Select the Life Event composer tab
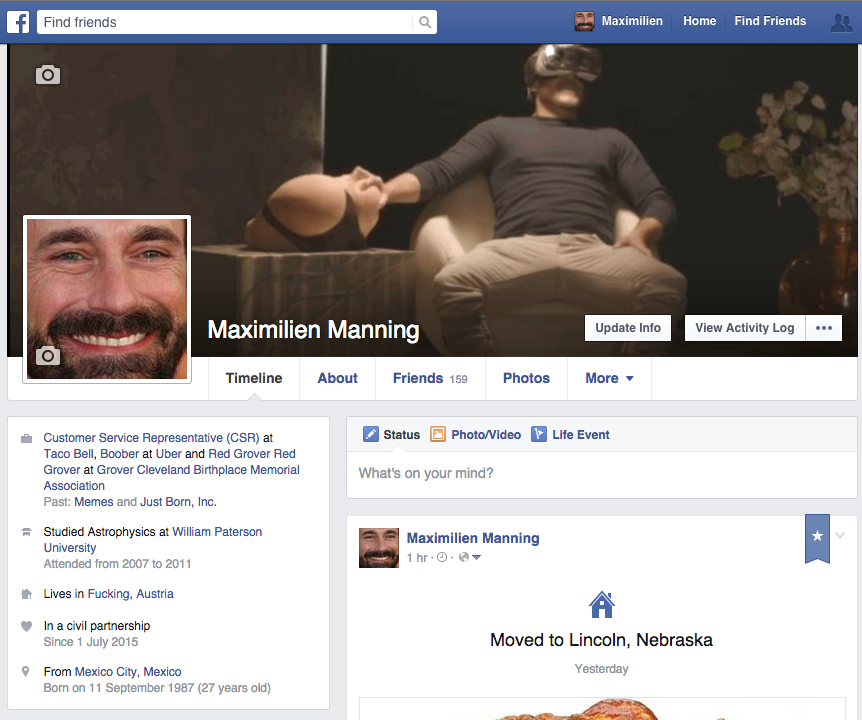This screenshot has width=862, height=720. click(571, 434)
